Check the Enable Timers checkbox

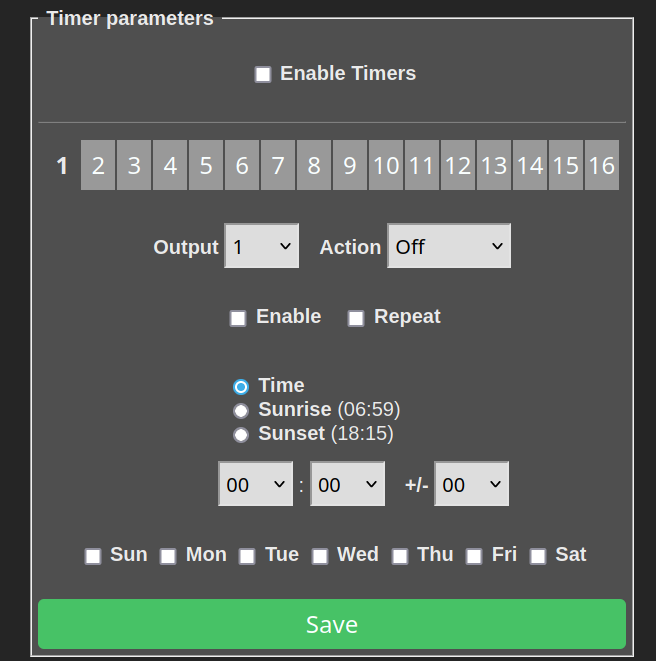263,75
